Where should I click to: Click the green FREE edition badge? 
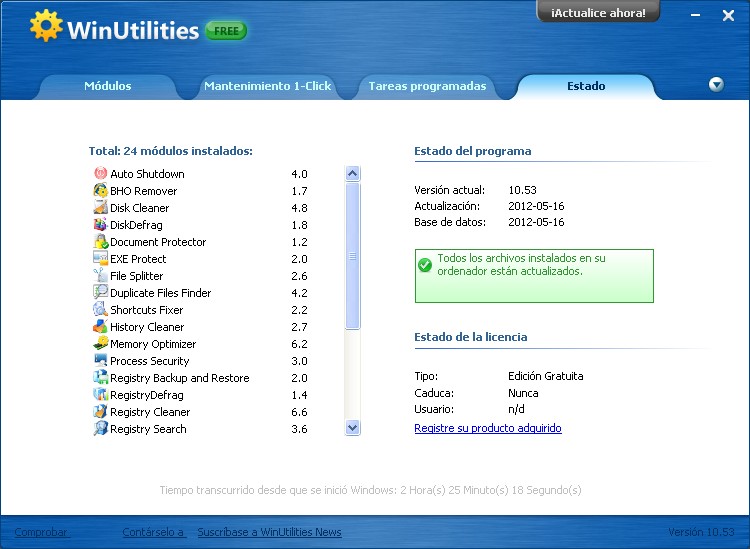coord(226,31)
